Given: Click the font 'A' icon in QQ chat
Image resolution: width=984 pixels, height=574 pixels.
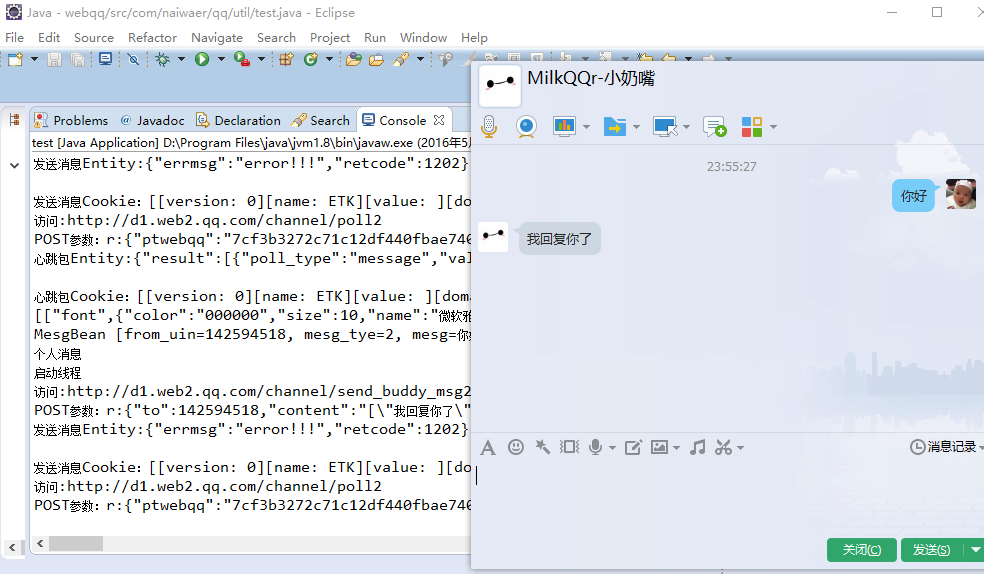Looking at the screenshot, I should click(x=488, y=447).
